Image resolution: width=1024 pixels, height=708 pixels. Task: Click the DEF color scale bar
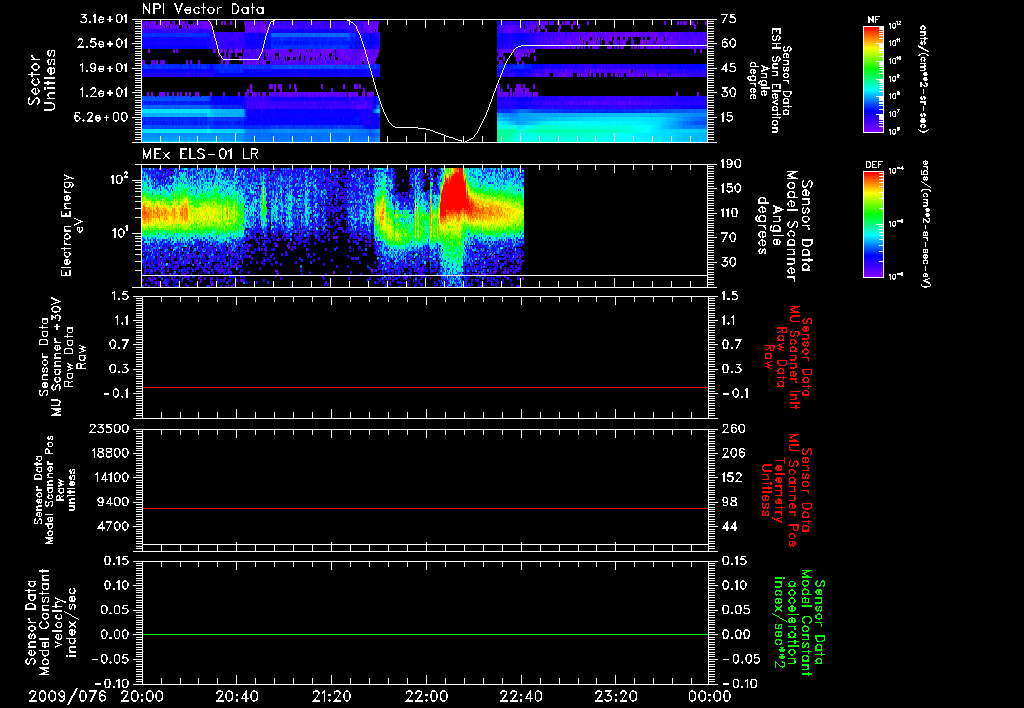(874, 223)
